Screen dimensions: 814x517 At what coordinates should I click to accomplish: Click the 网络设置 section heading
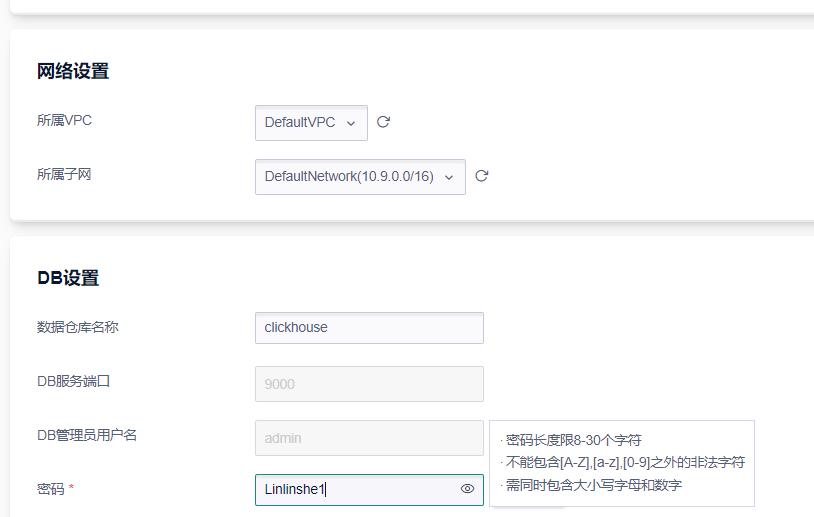click(73, 71)
